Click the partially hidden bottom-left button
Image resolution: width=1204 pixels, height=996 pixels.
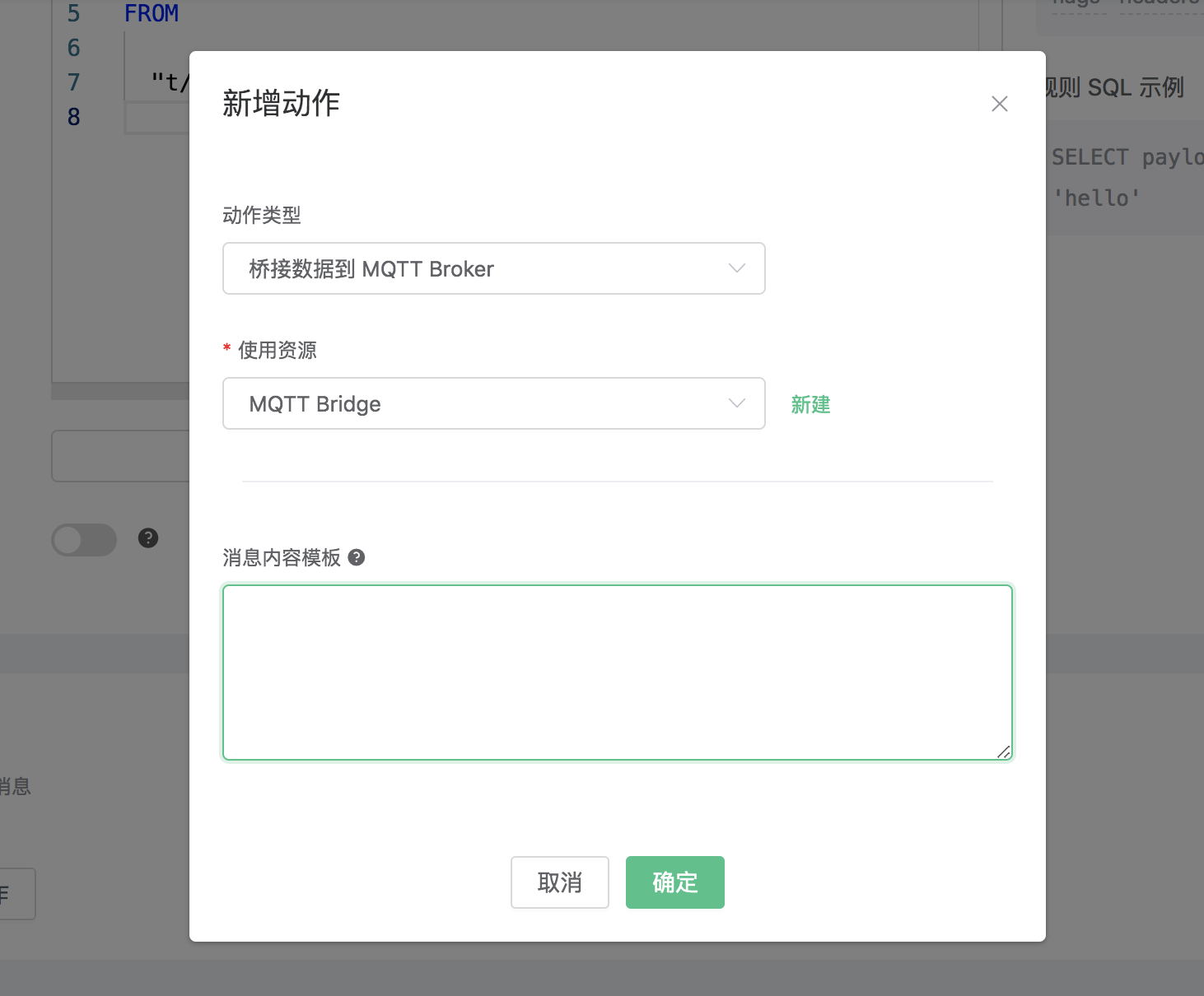coord(16,893)
